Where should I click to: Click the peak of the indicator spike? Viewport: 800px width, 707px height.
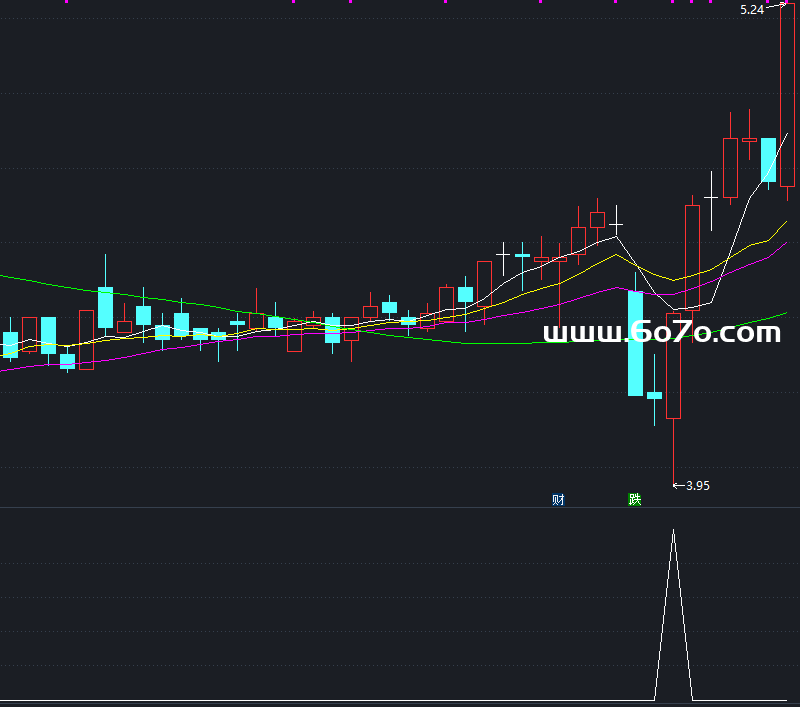[x=673, y=531]
